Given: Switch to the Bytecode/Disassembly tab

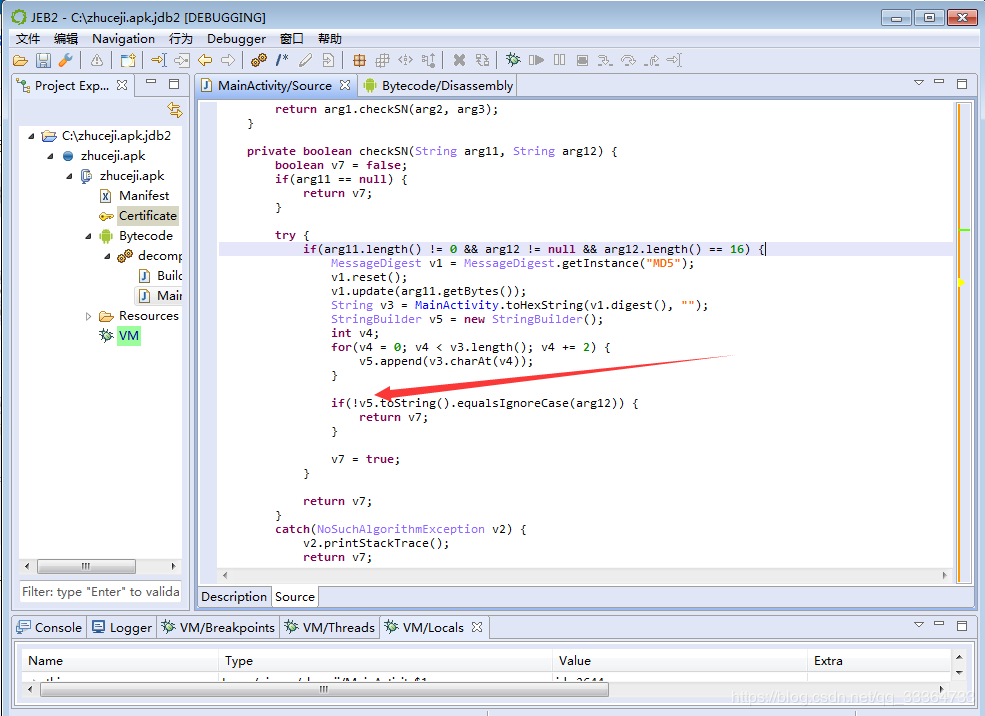Looking at the screenshot, I should pos(439,85).
